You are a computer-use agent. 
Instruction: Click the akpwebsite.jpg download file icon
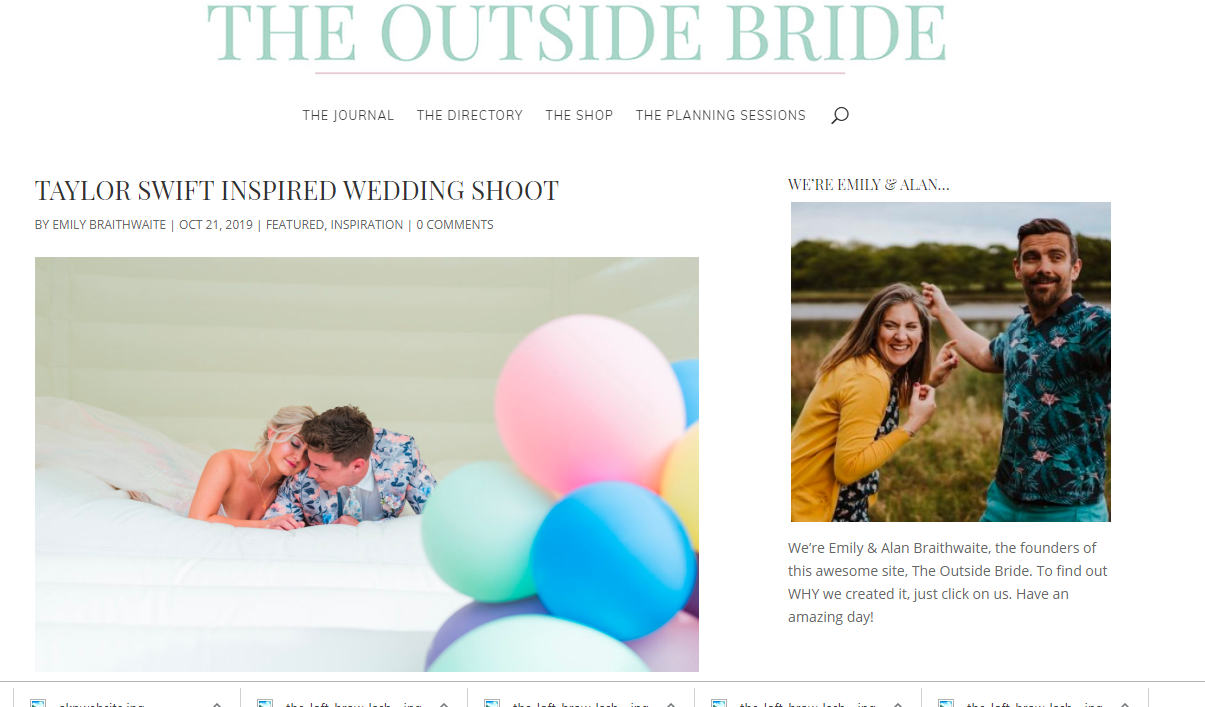pos(38,703)
